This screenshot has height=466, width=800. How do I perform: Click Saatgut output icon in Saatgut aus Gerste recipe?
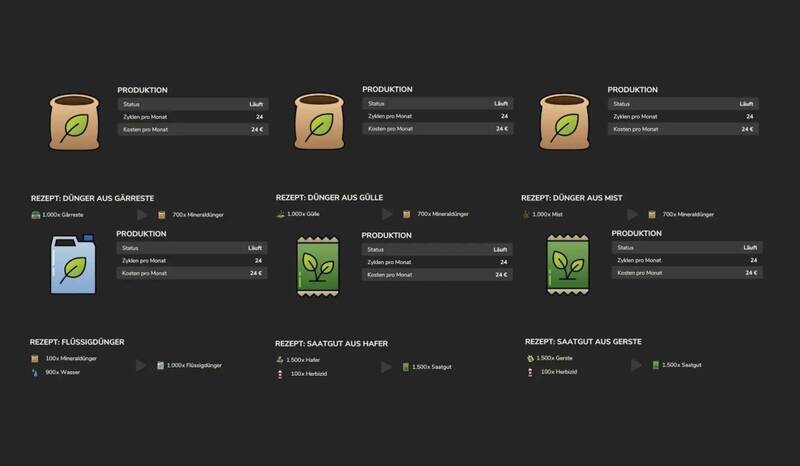656,365
